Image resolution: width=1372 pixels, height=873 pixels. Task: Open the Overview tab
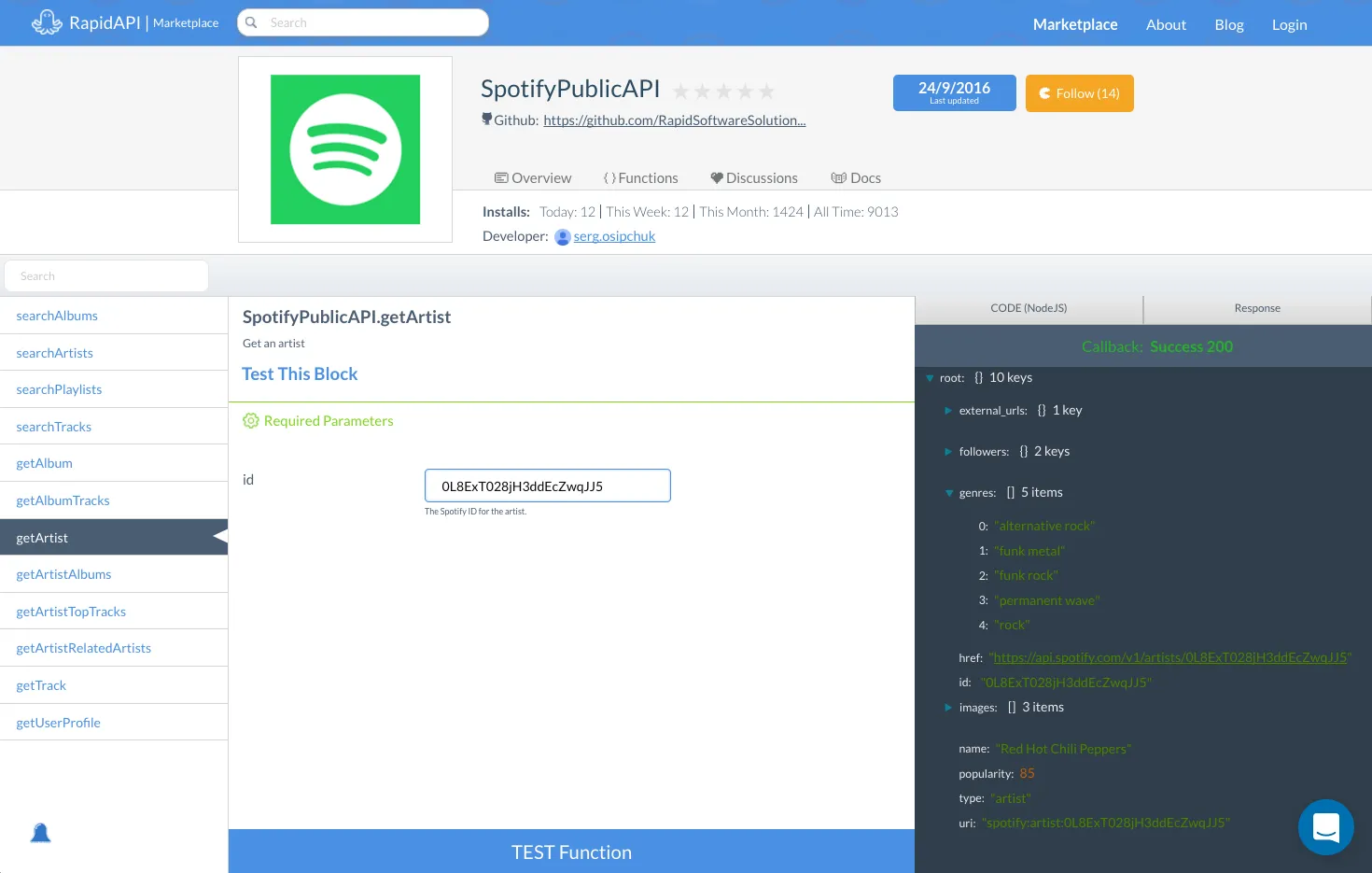click(533, 178)
